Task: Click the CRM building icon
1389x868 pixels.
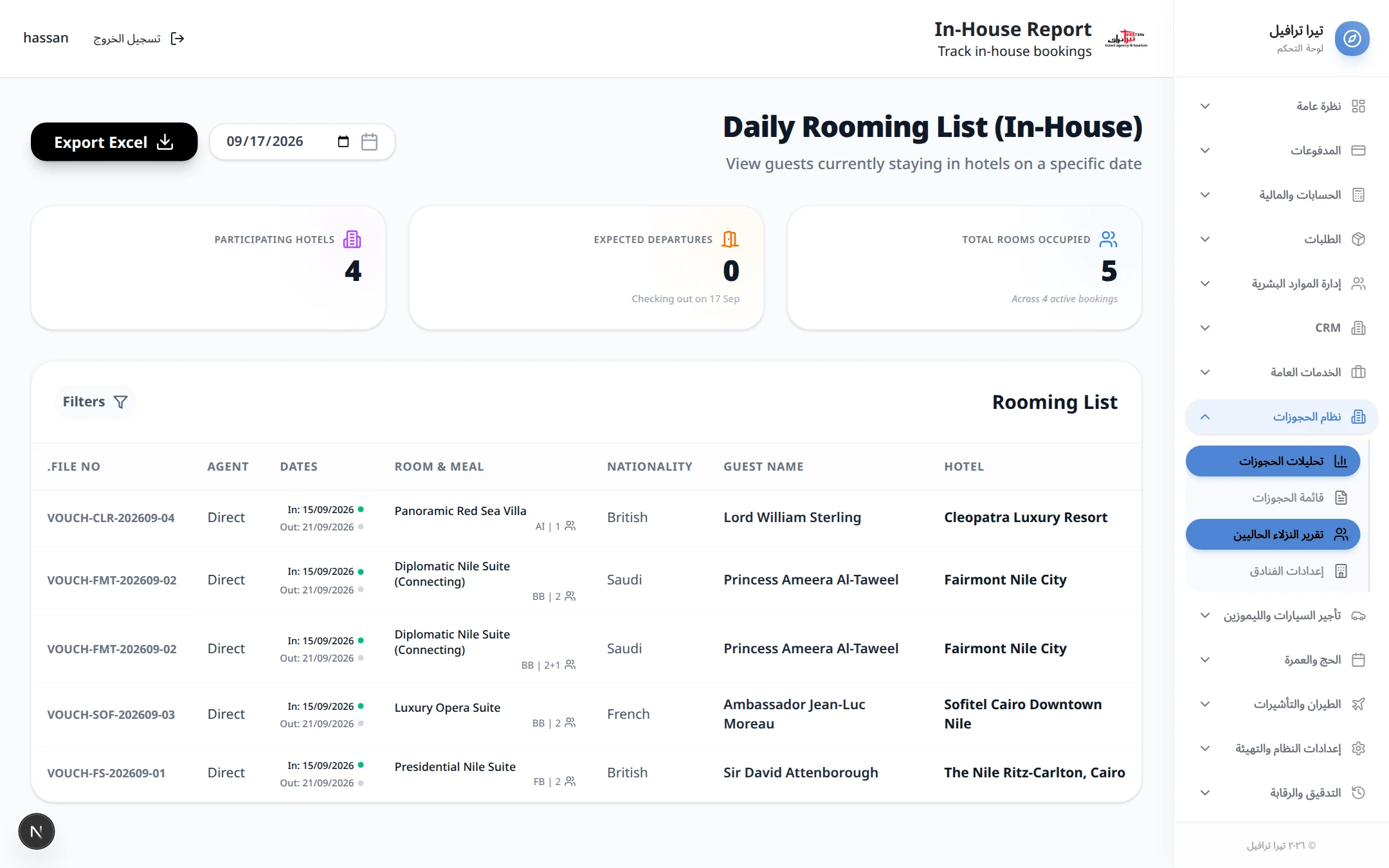Action: coord(1358,328)
